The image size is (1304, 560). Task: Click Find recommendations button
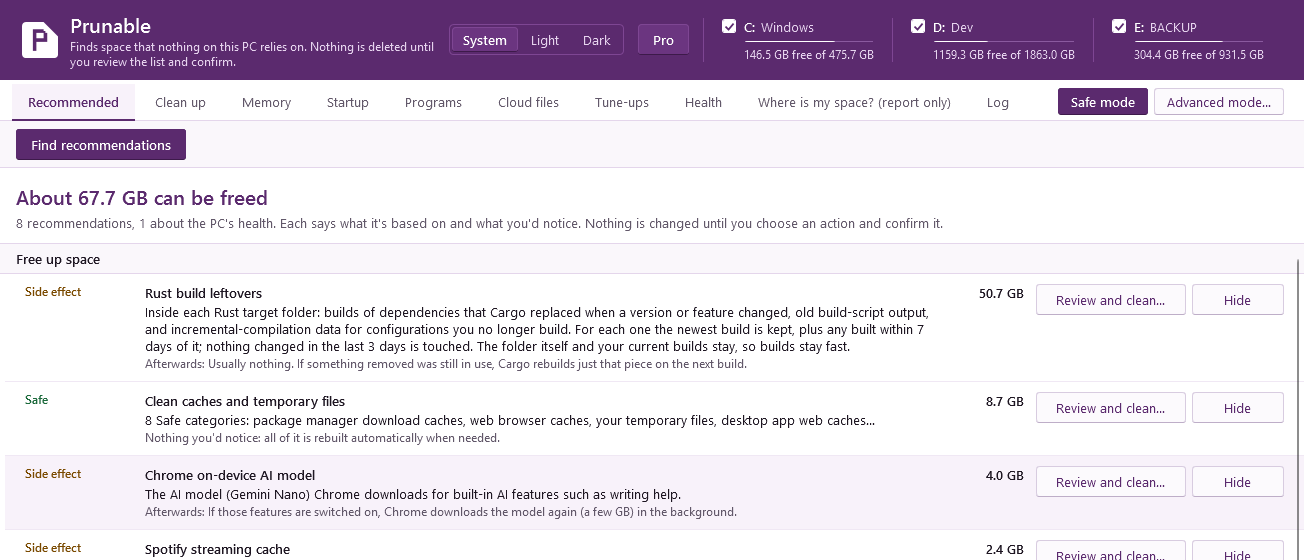pyautogui.click(x=101, y=145)
